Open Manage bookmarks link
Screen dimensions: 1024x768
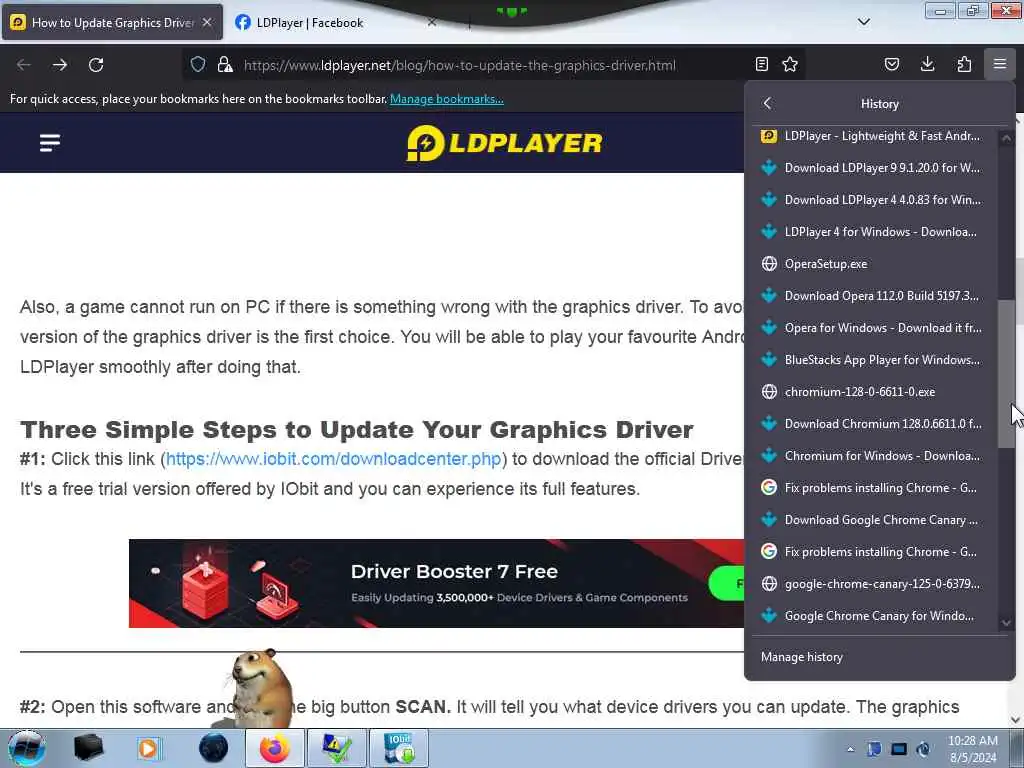click(447, 99)
